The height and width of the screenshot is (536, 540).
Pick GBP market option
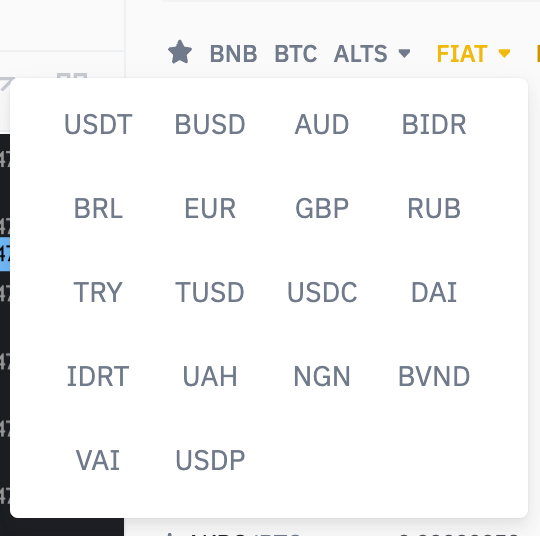[x=322, y=208]
